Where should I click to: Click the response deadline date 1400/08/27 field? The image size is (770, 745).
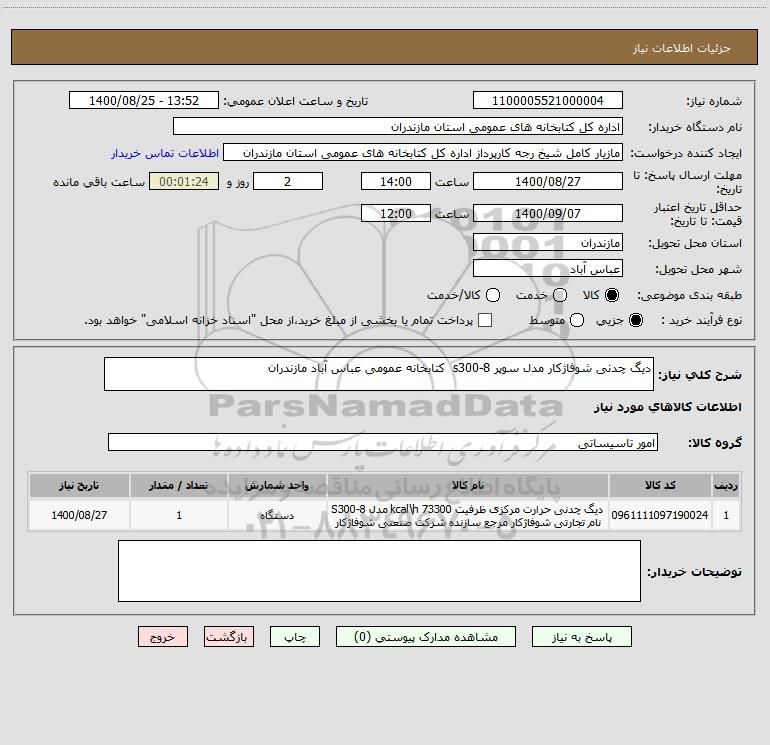(548, 181)
